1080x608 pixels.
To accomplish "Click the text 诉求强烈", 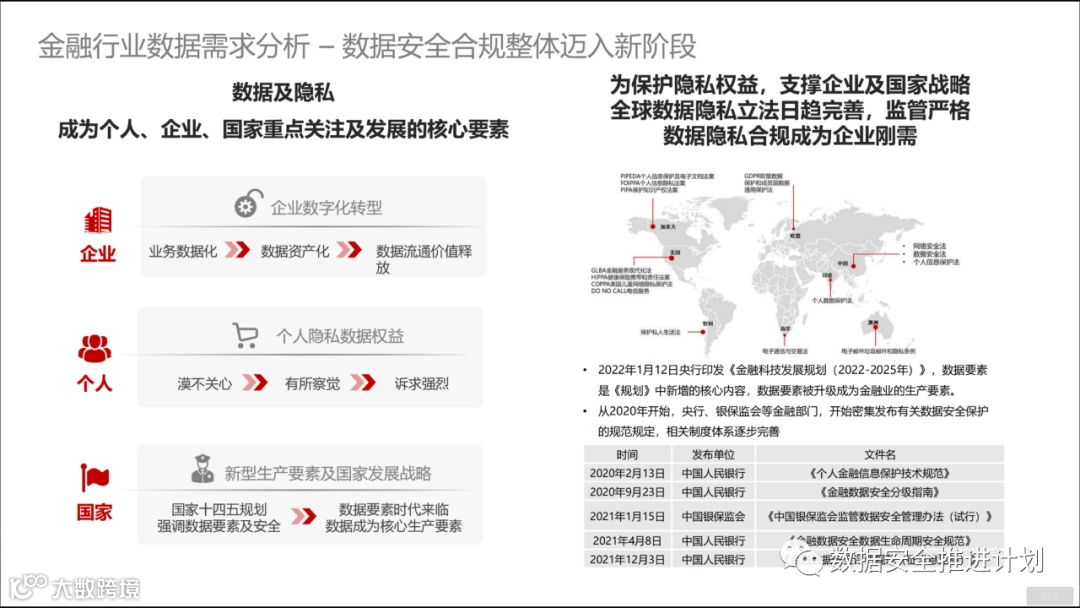I will [422, 384].
